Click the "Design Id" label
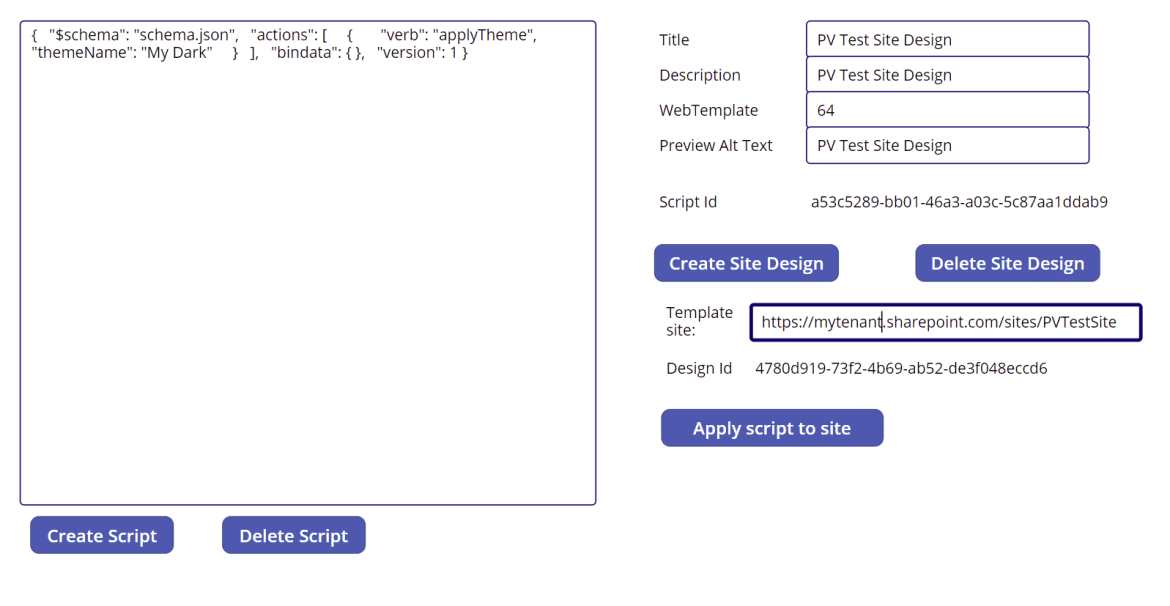1170x606 pixels. (x=699, y=368)
